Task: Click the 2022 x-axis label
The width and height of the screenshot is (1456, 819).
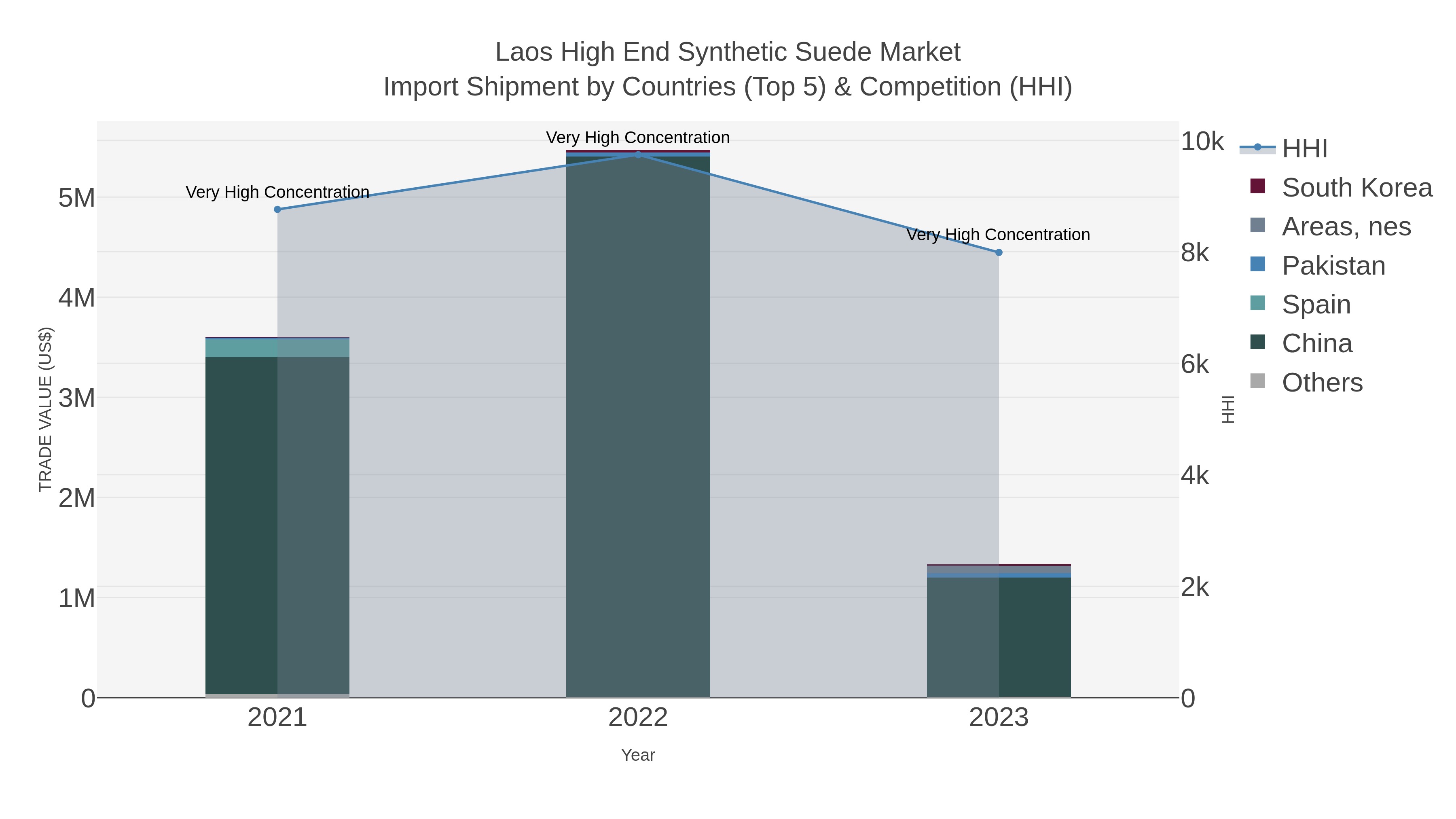Action: [x=638, y=718]
